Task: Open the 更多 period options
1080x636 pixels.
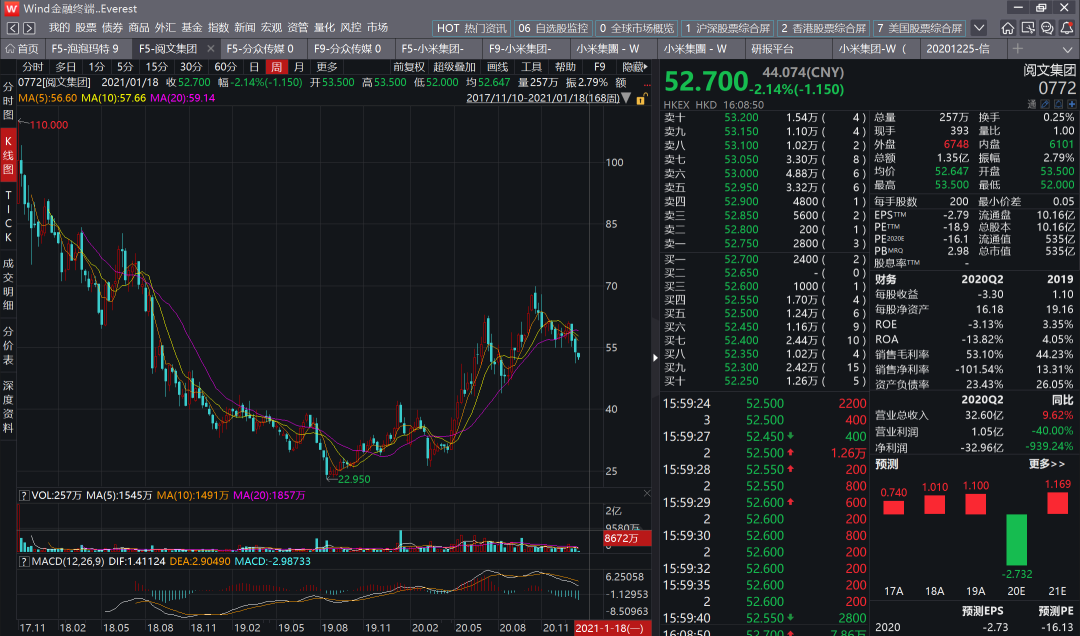Action: tap(327, 67)
